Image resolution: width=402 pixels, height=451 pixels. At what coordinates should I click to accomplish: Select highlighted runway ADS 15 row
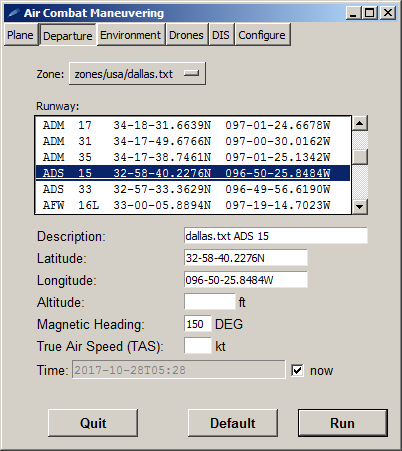(193, 173)
